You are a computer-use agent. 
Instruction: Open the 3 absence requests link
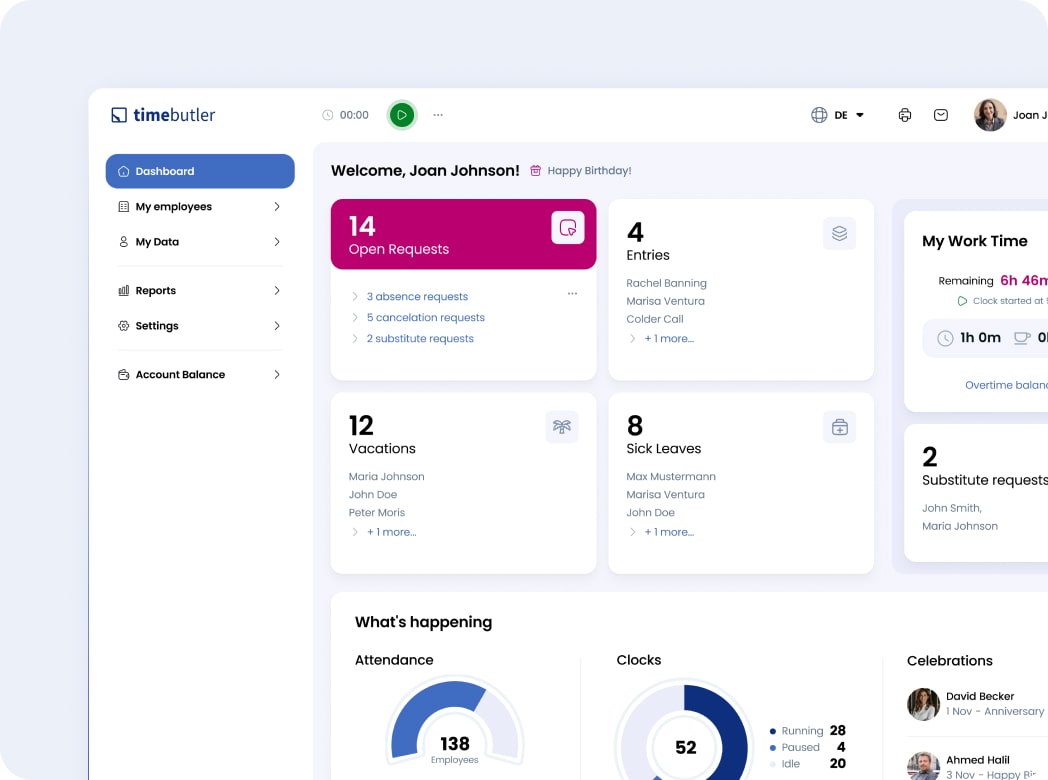coord(417,297)
